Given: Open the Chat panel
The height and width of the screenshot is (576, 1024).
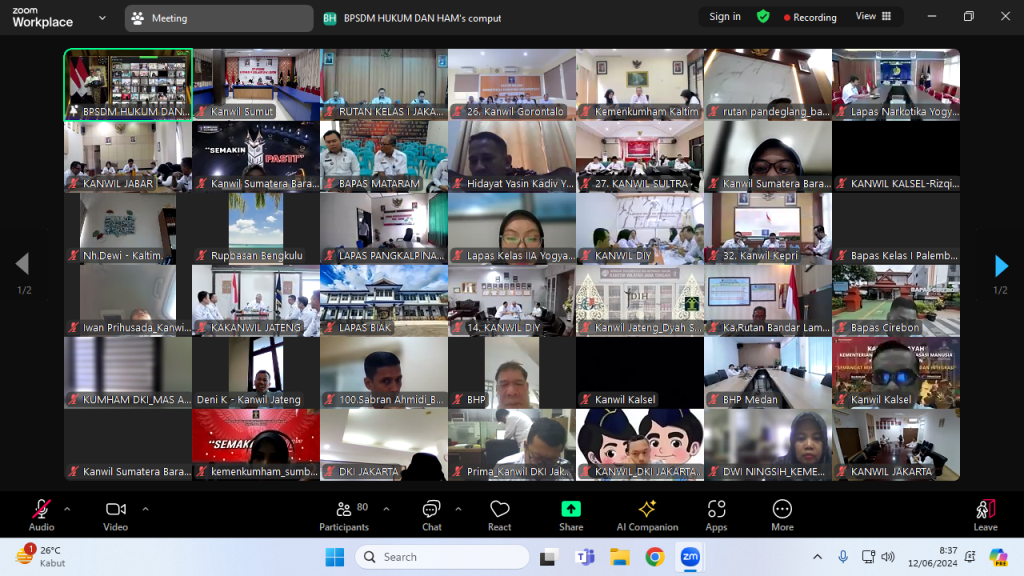Looking at the screenshot, I should (x=431, y=514).
